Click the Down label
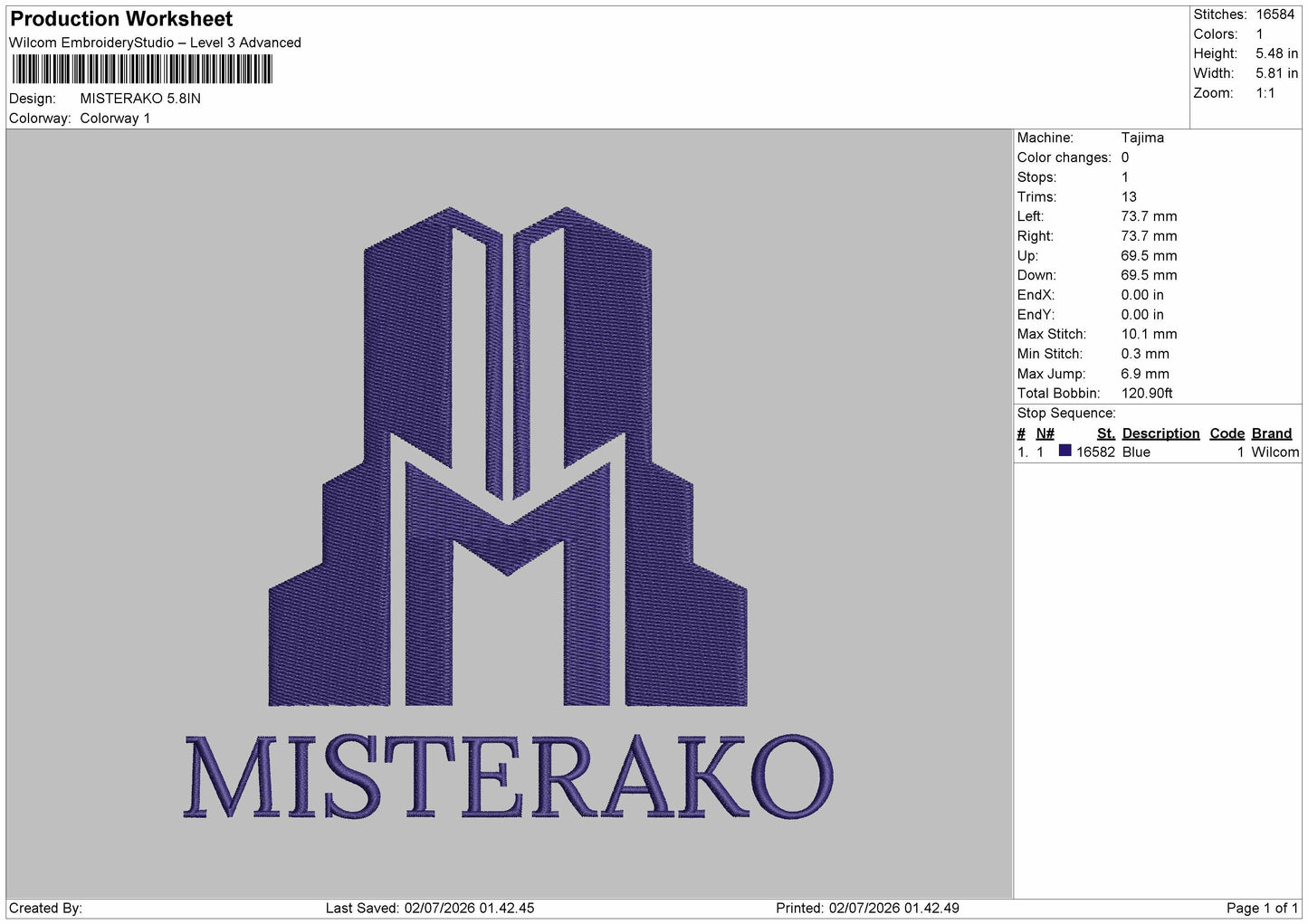 (x=1036, y=275)
